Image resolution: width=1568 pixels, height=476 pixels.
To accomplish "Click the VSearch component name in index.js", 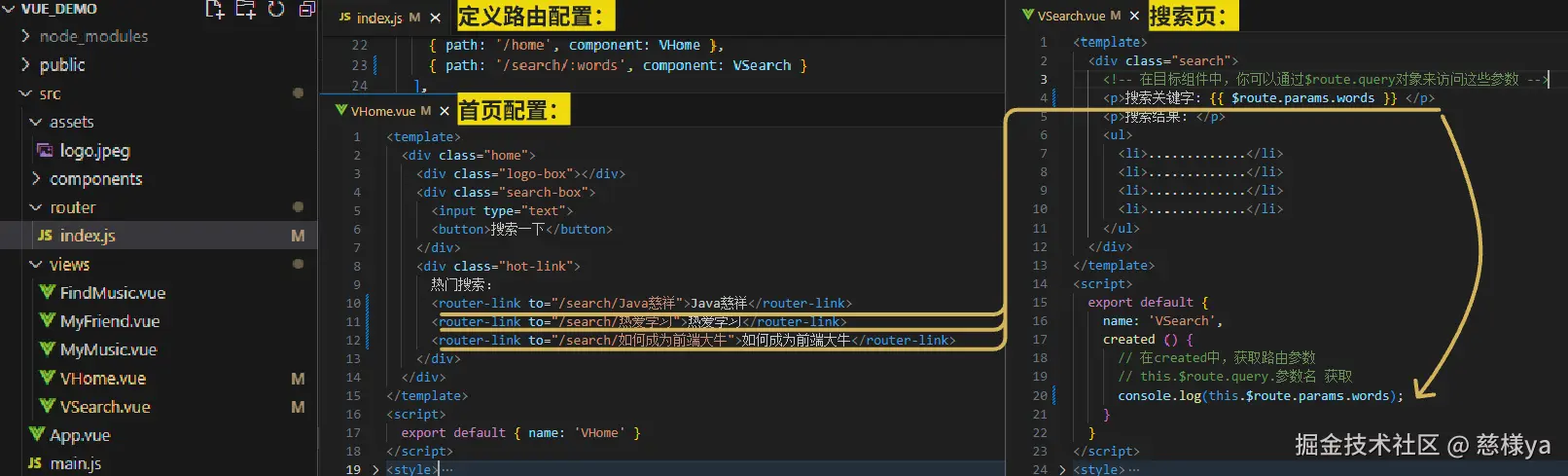I will [762, 65].
